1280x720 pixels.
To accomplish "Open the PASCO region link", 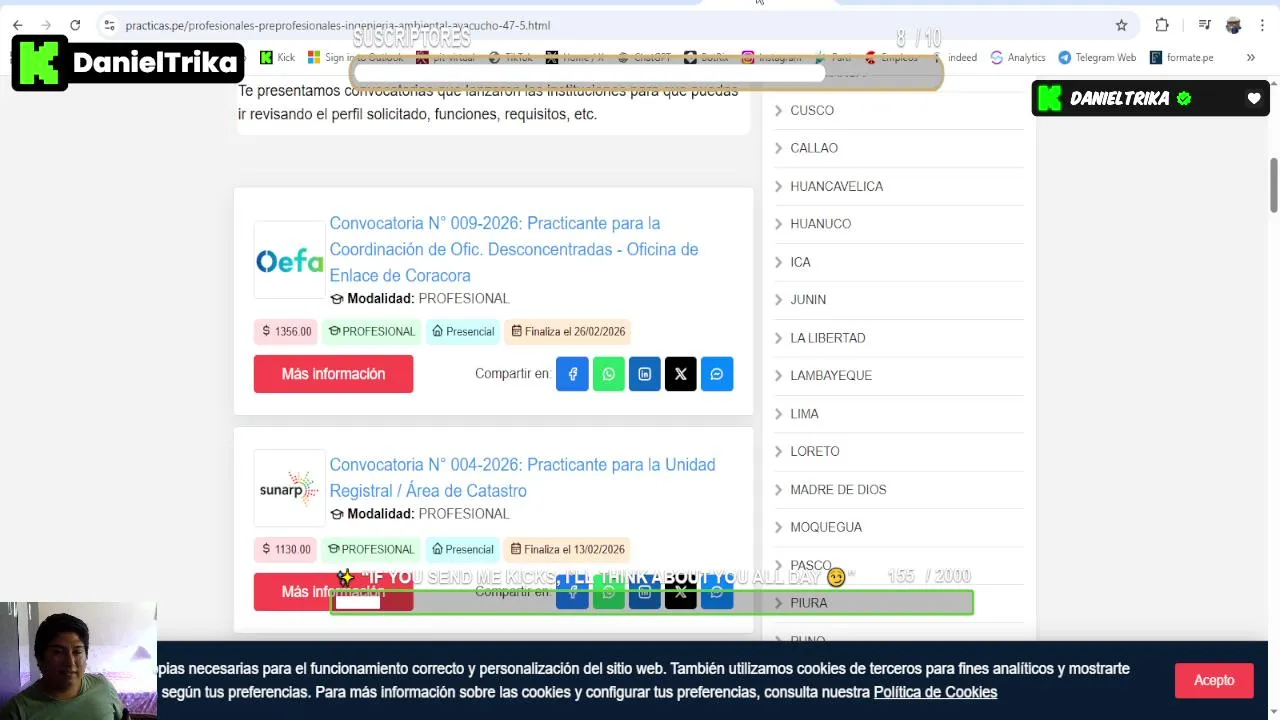I will pos(810,565).
